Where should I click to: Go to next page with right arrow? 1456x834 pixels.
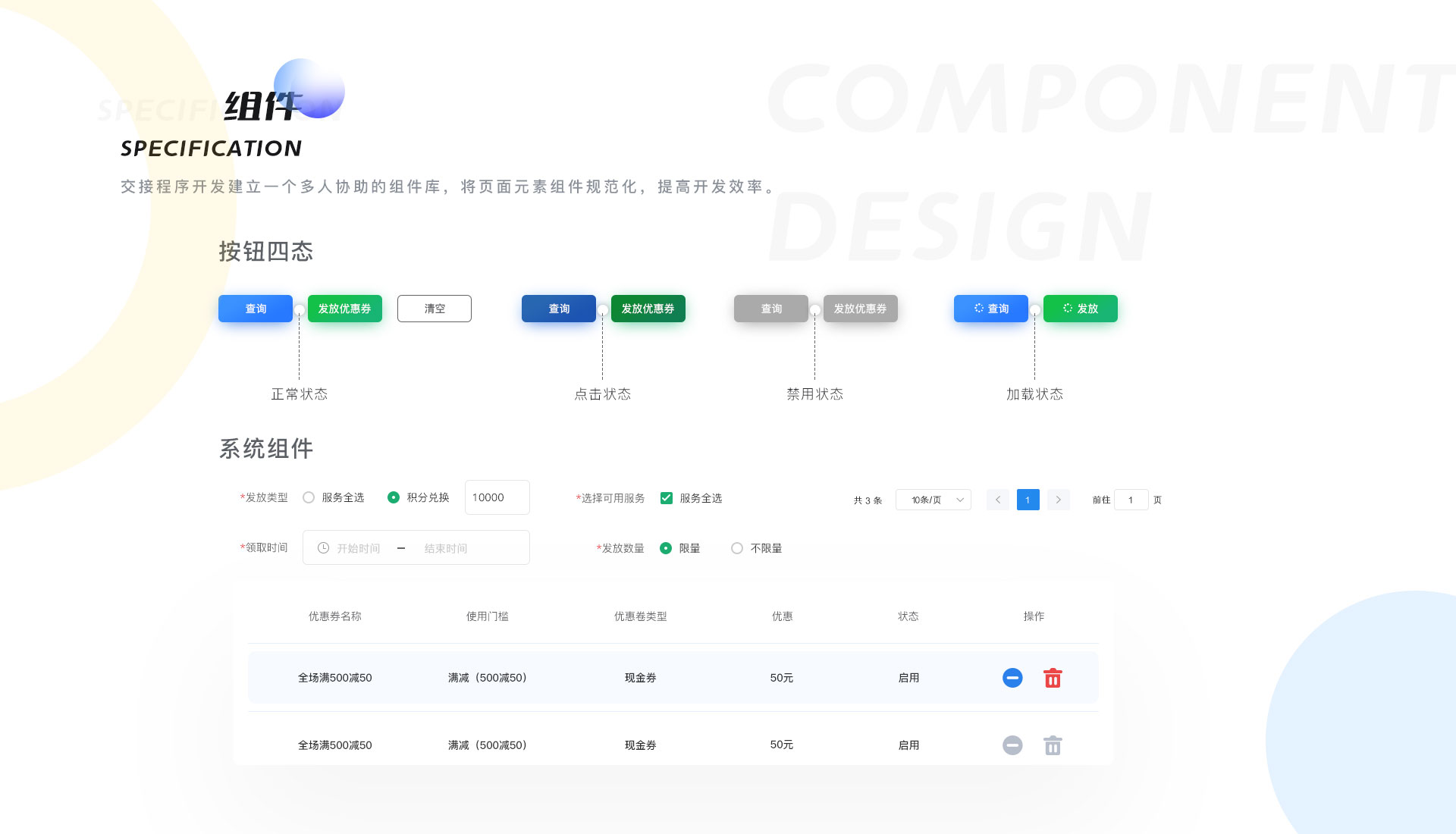[x=1059, y=500]
